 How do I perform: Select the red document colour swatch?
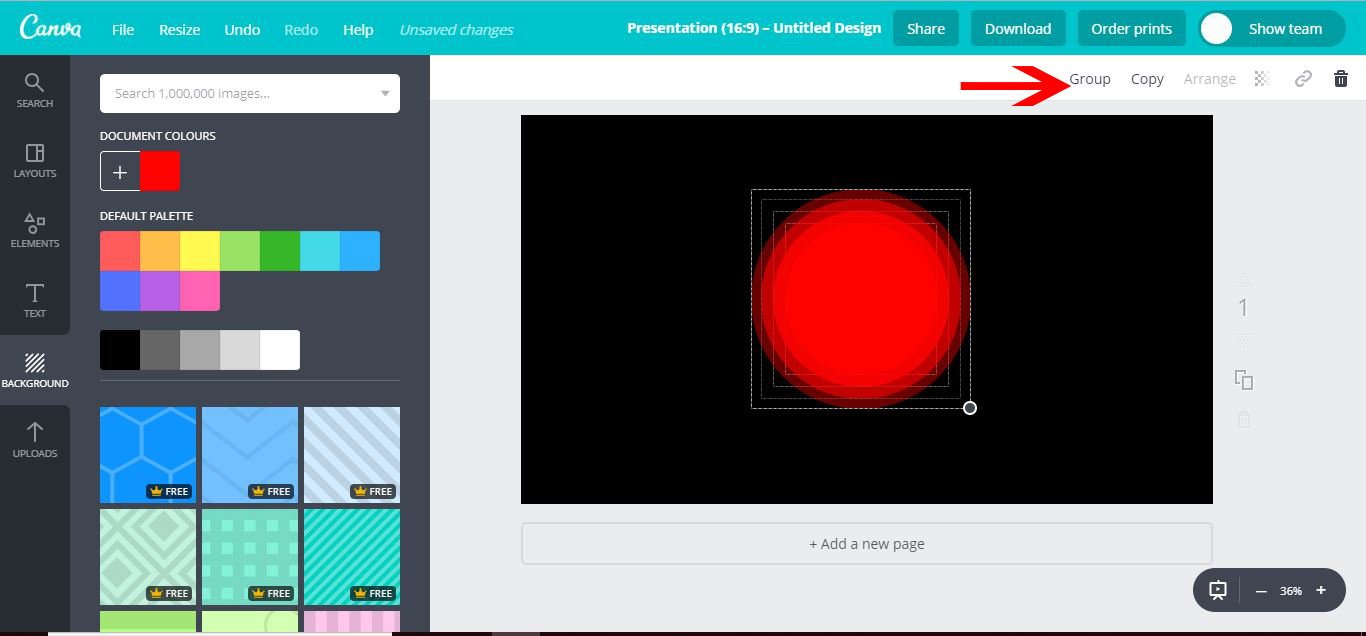(160, 170)
